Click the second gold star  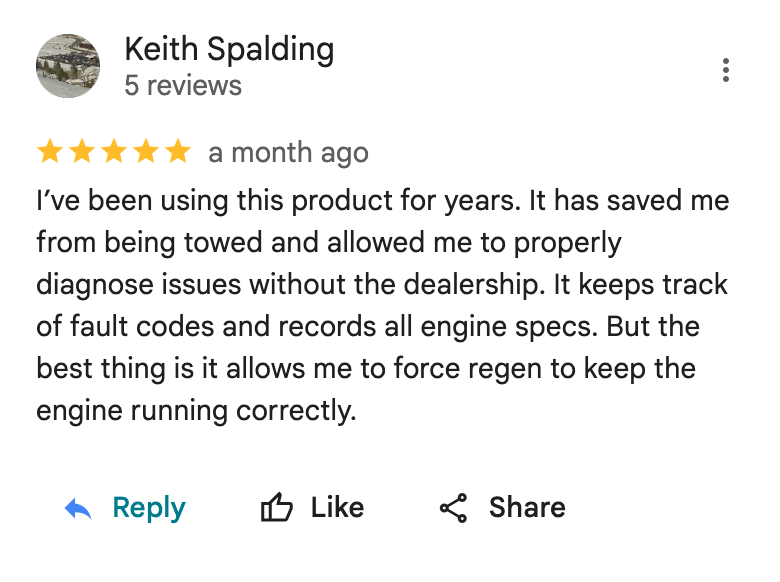[x=82, y=151]
